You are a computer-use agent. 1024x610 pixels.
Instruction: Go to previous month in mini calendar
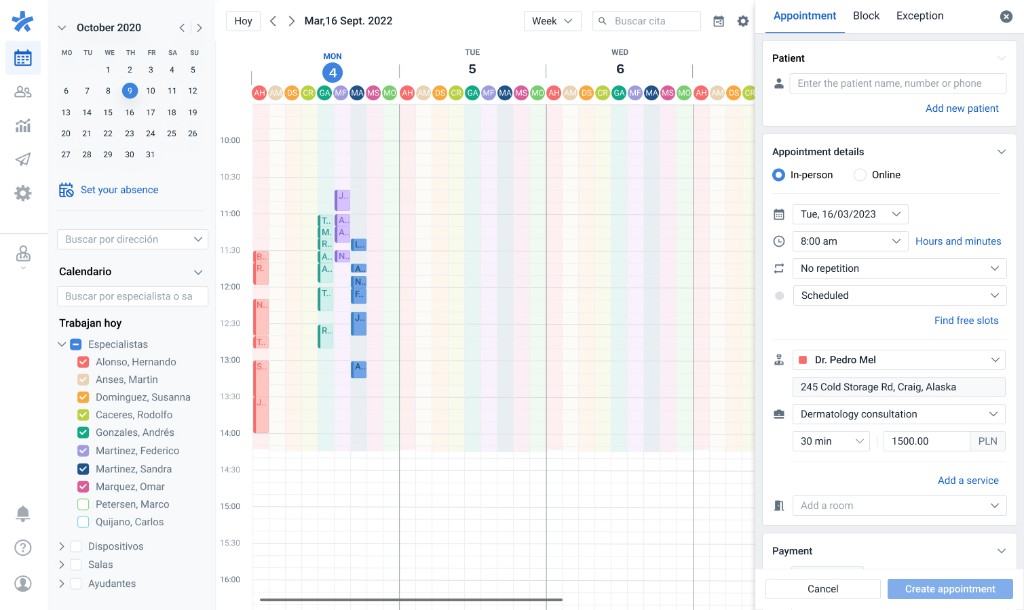[x=182, y=27]
